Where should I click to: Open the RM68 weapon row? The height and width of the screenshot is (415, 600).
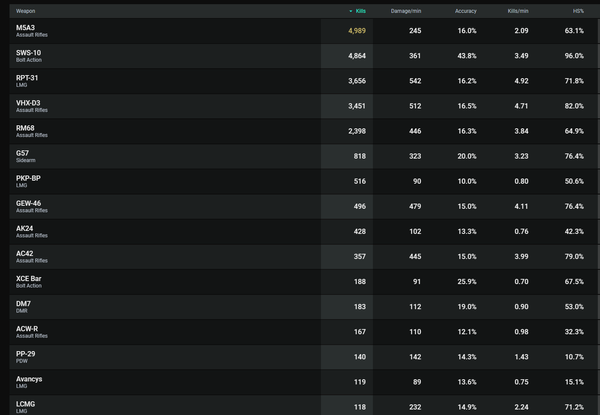[304, 131]
